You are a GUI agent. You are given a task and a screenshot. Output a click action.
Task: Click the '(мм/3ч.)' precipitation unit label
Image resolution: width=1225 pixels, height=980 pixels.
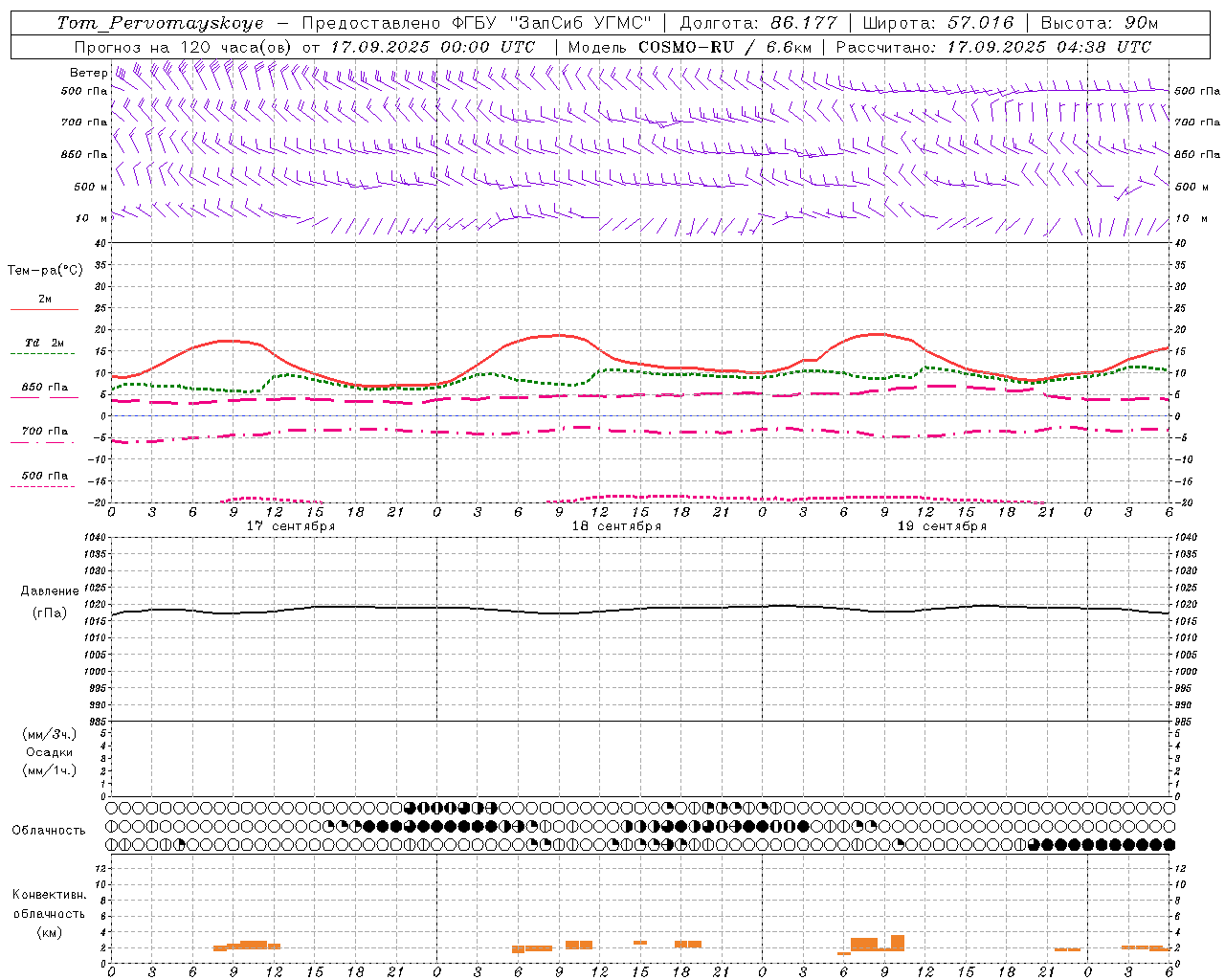coord(49,734)
